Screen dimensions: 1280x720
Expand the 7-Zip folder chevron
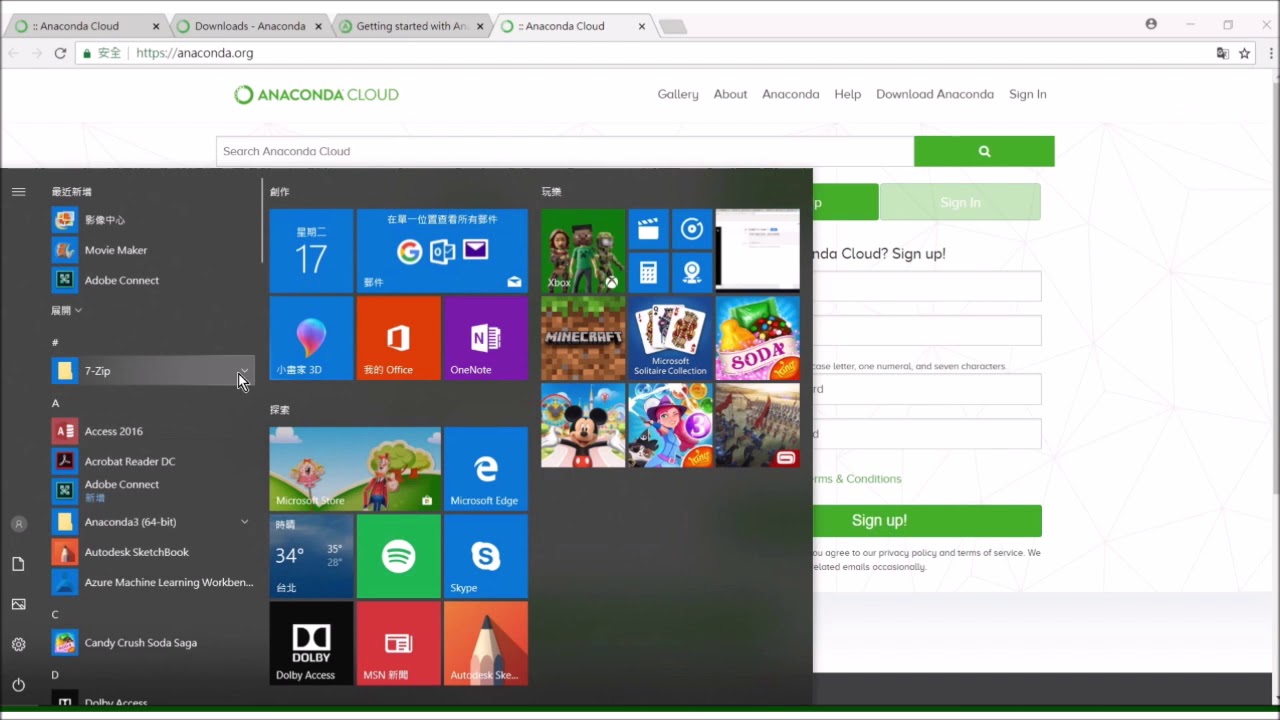243,371
